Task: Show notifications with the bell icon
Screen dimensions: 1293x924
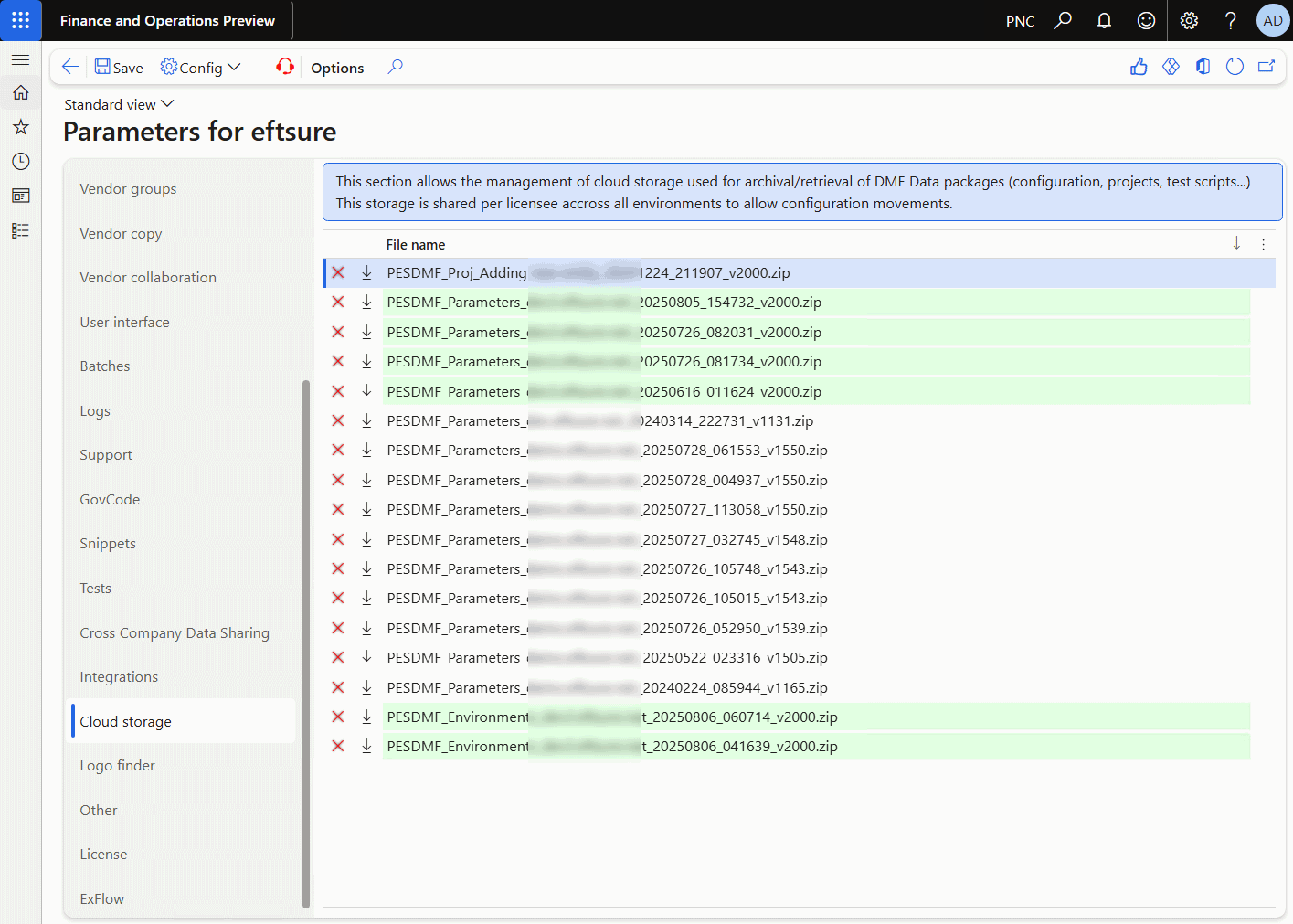Action: point(1104,20)
